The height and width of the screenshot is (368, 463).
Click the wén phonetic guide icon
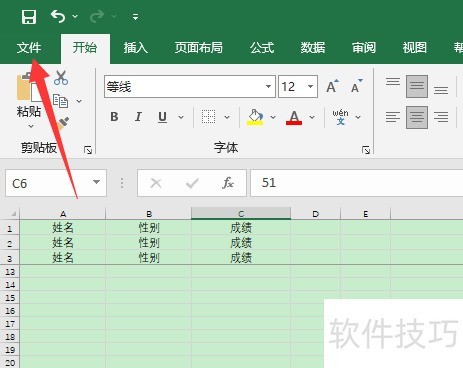pyautogui.click(x=340, y=117)
